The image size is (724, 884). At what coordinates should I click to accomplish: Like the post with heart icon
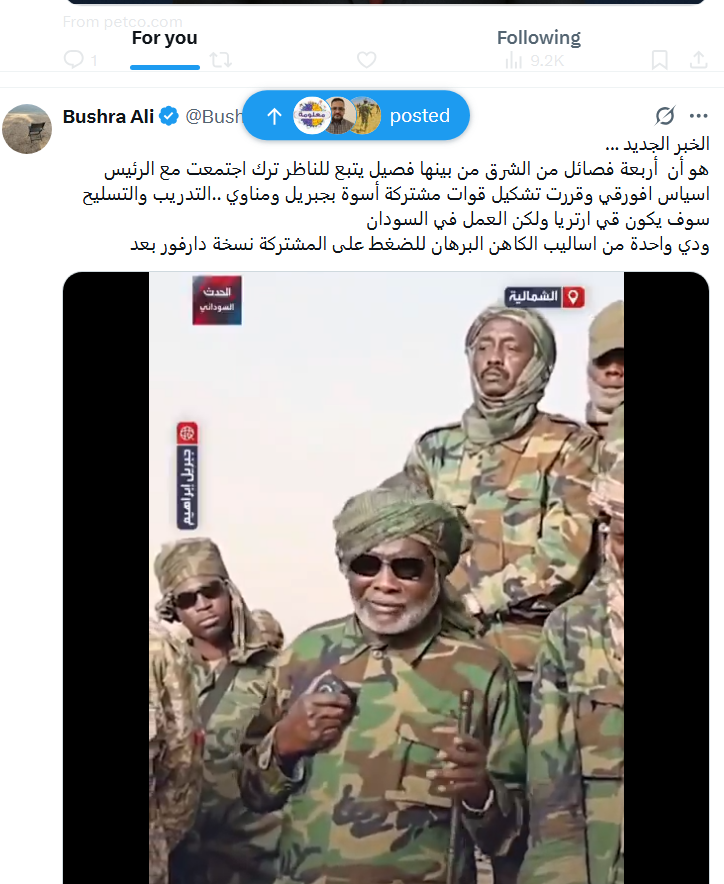point(367,60)
